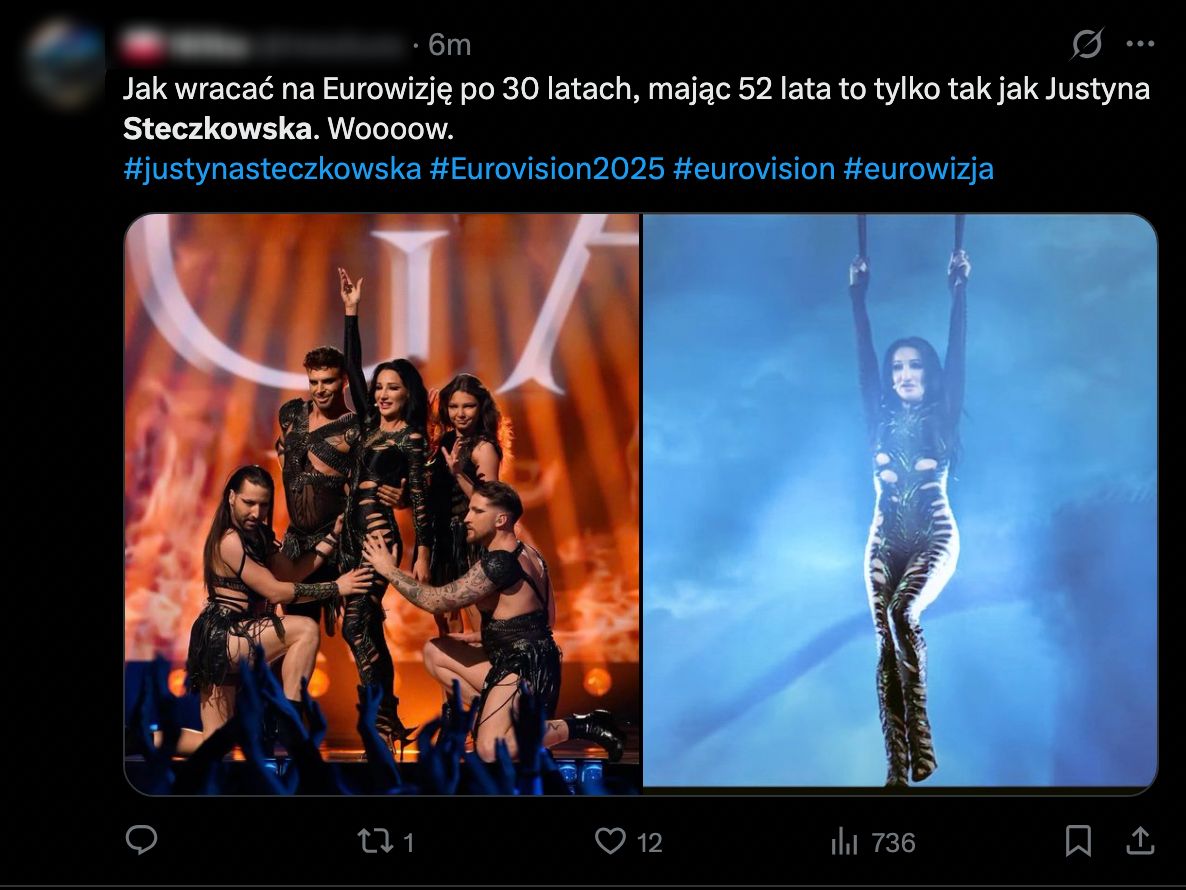Open analytics via the bar chart icon
The height and width of the screenshot is (890, 1186).
tap(844, 841)
